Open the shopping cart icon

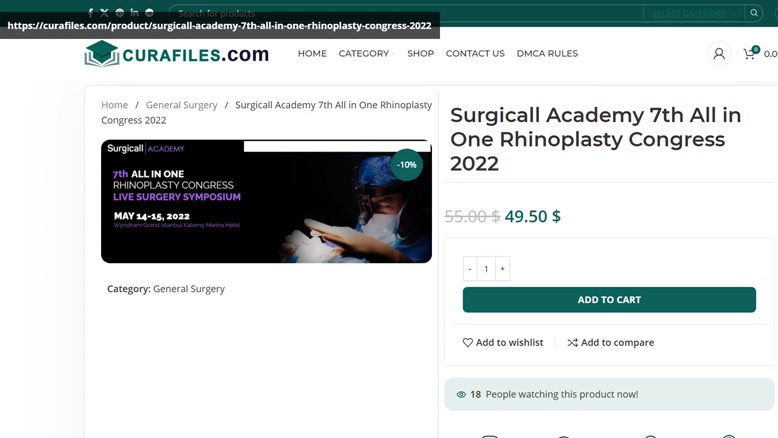click(x=750, y=54)
